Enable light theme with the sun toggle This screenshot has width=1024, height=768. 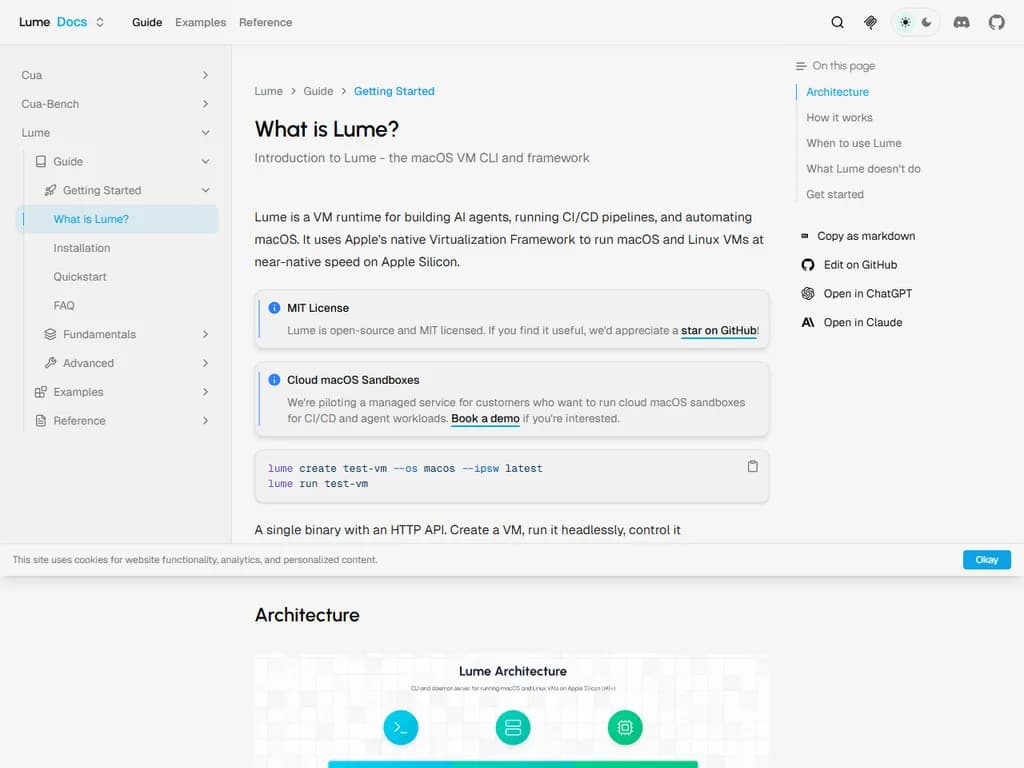click(905, 21)
